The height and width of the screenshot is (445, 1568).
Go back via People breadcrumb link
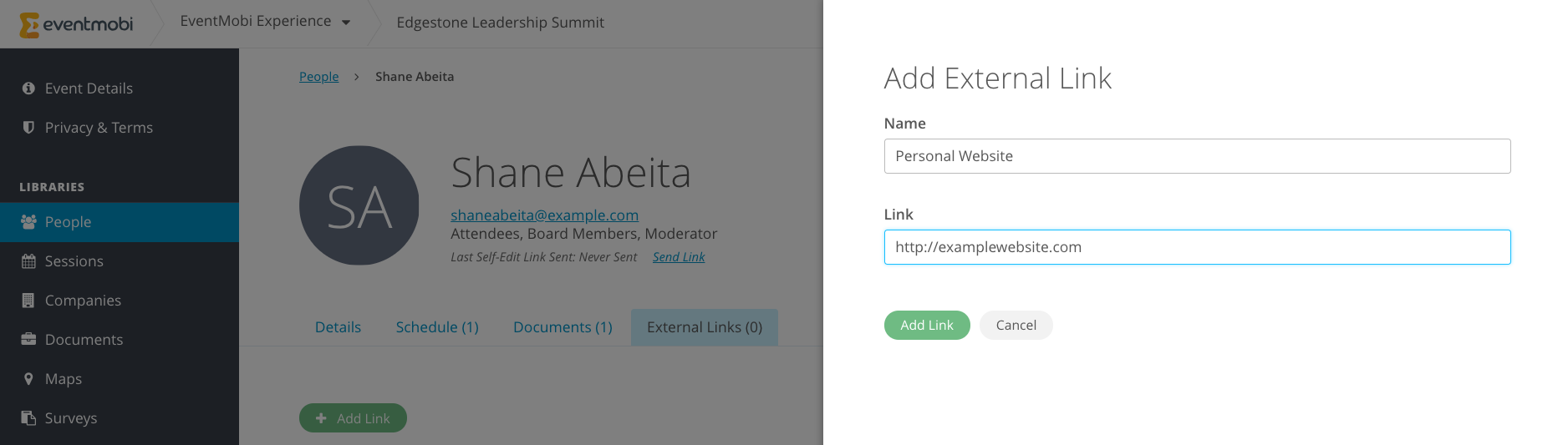[318, 77]
